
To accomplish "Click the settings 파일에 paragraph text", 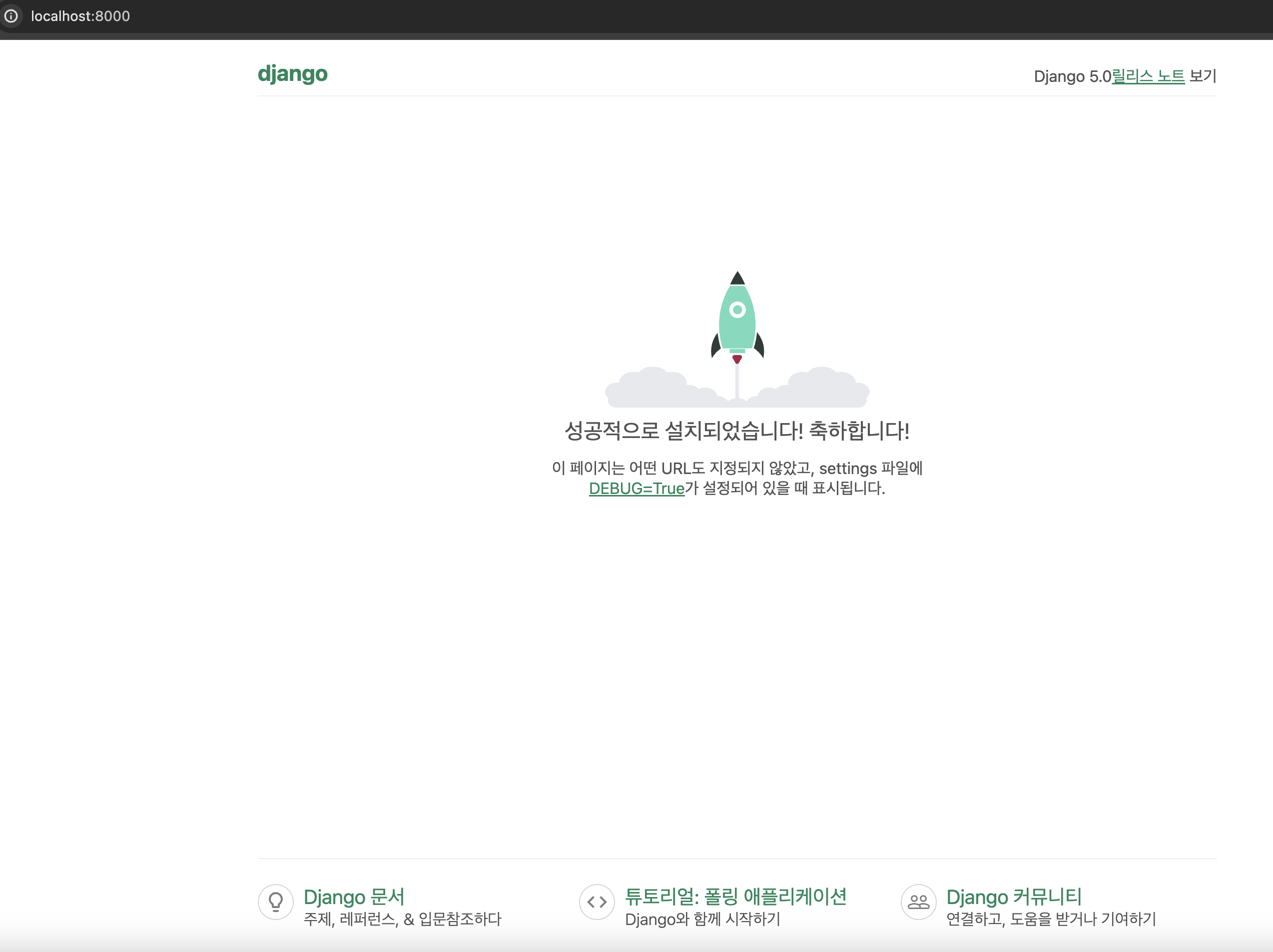I will (870, 468).
